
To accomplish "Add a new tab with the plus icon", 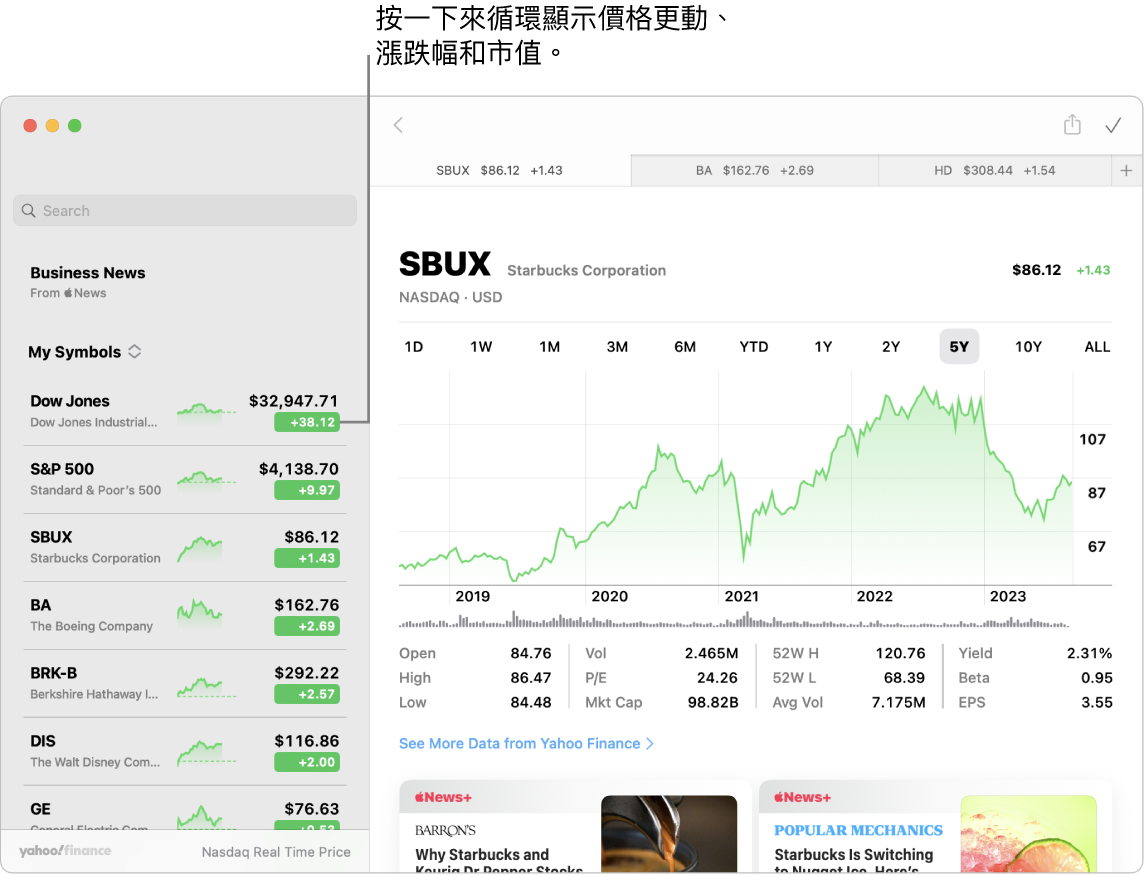I will point(1126,171).
